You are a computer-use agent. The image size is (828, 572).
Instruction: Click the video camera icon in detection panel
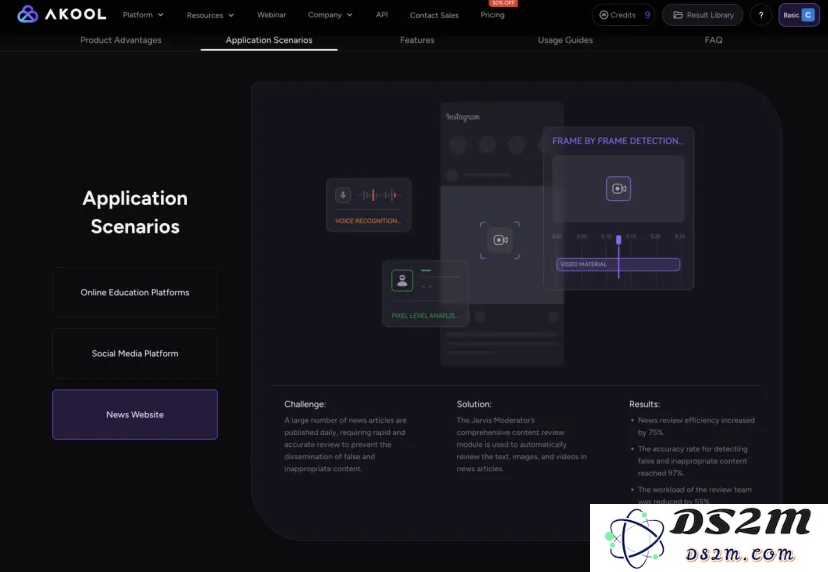[x=618, y=189]
